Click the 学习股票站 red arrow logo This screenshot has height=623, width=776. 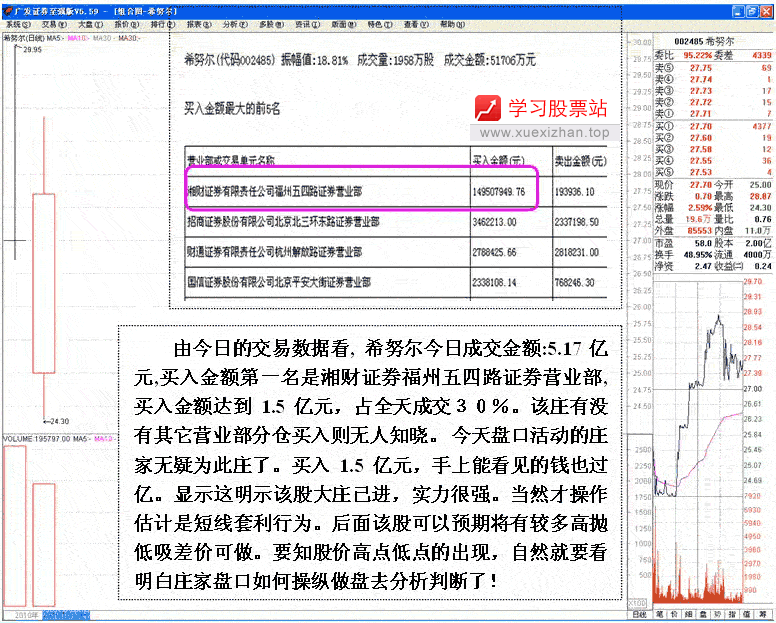tap(488, 108)
